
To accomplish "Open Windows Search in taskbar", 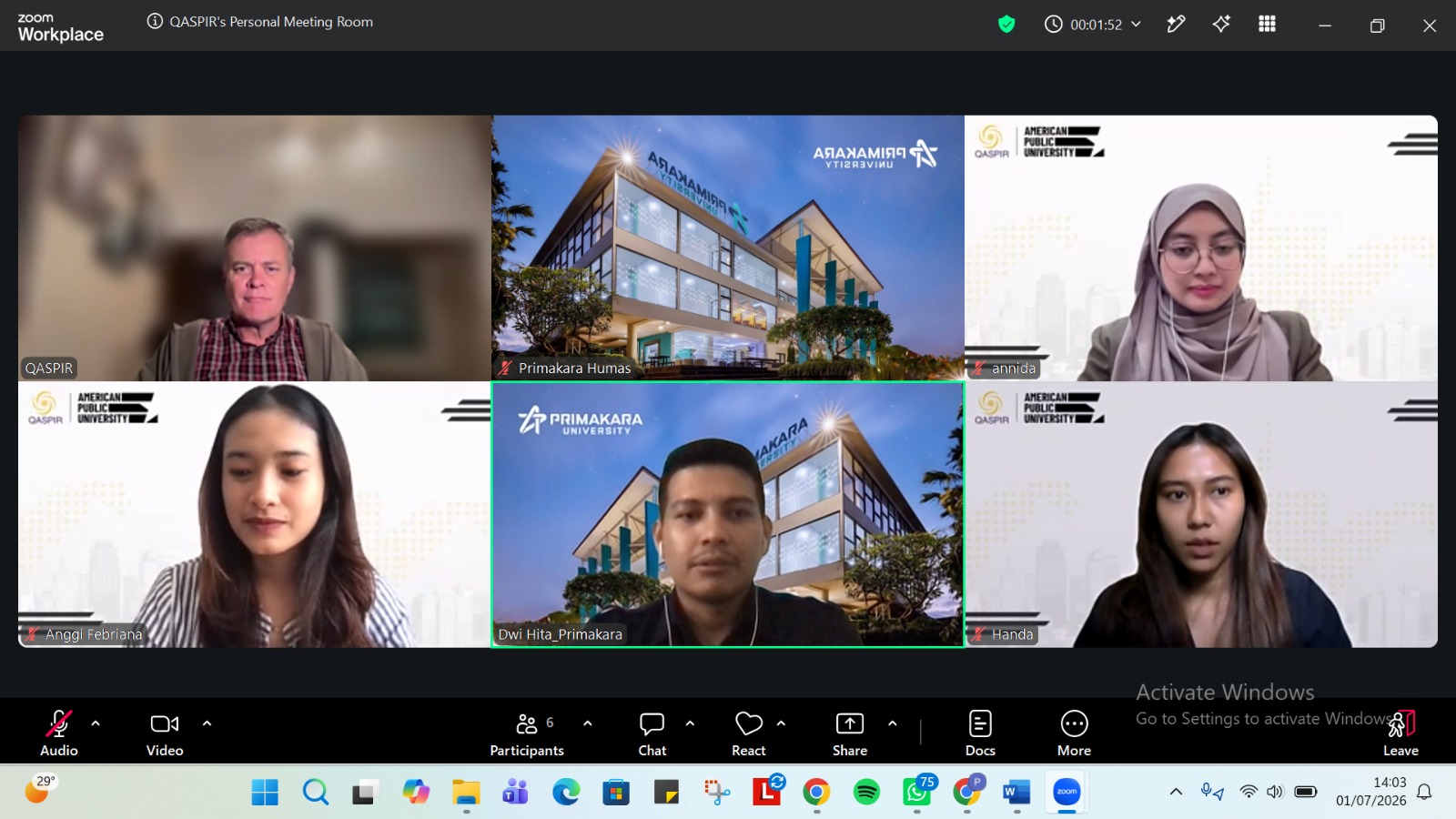I will [x=315, y=793].
